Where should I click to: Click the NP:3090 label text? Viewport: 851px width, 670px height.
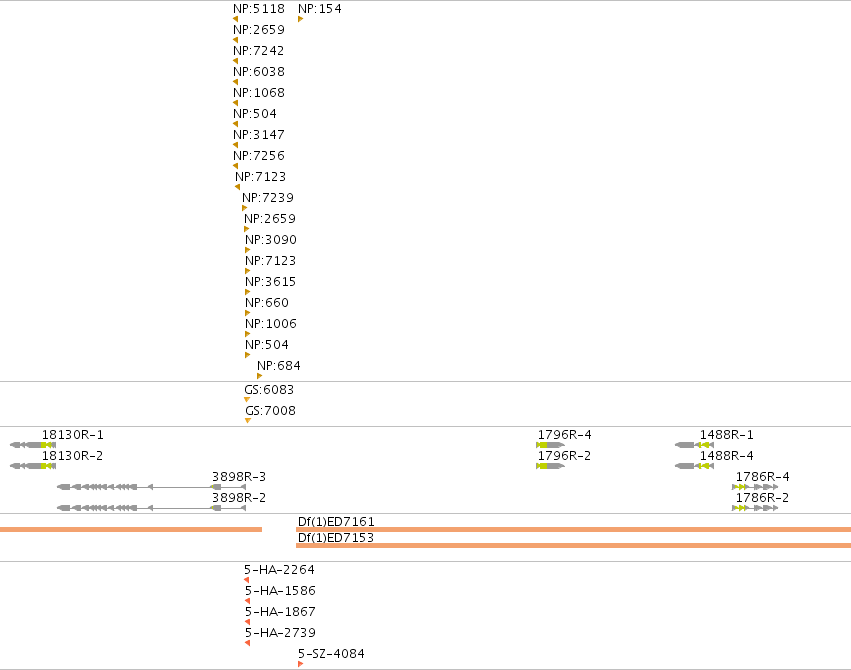pyautogui.click(x=271, y=240)
